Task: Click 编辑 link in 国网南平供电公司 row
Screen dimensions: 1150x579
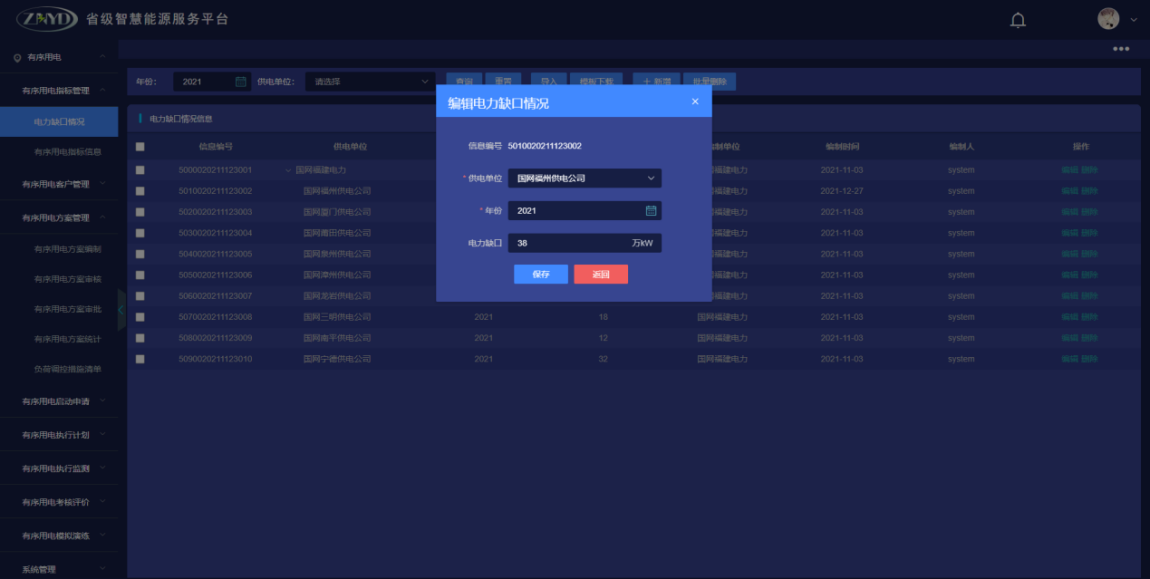Action: [x=1070, y=338]
